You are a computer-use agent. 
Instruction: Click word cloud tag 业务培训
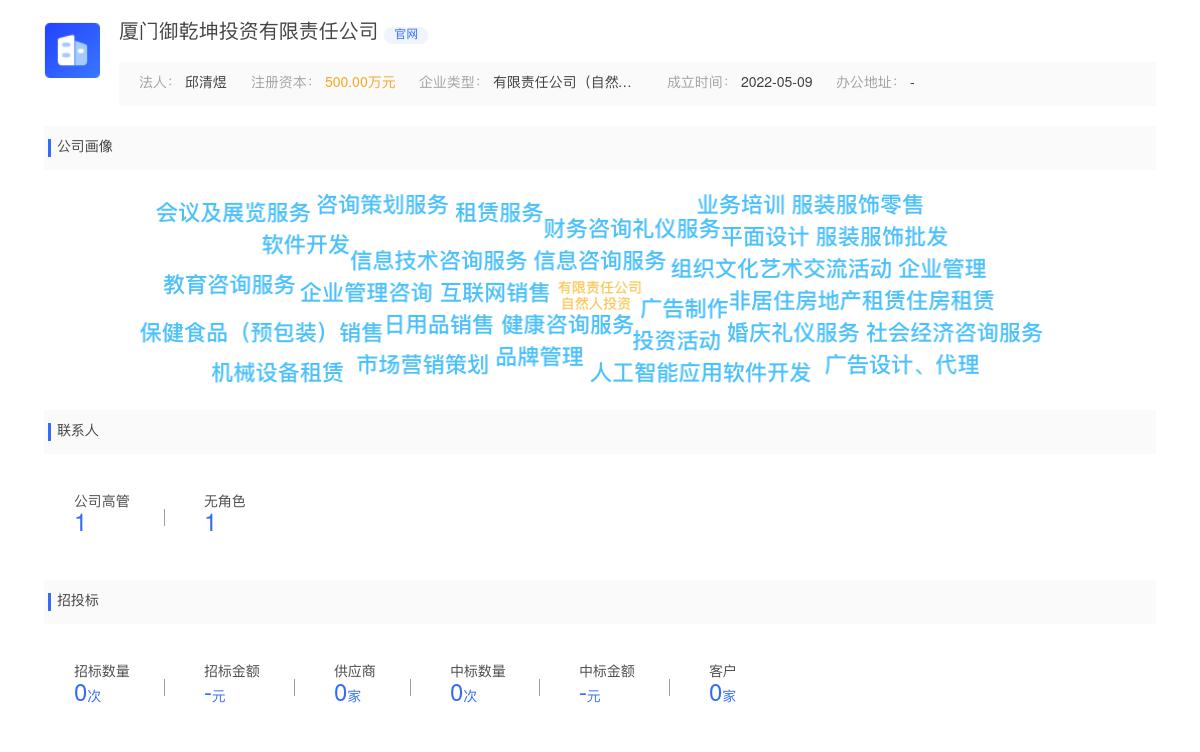coord(741,205)
